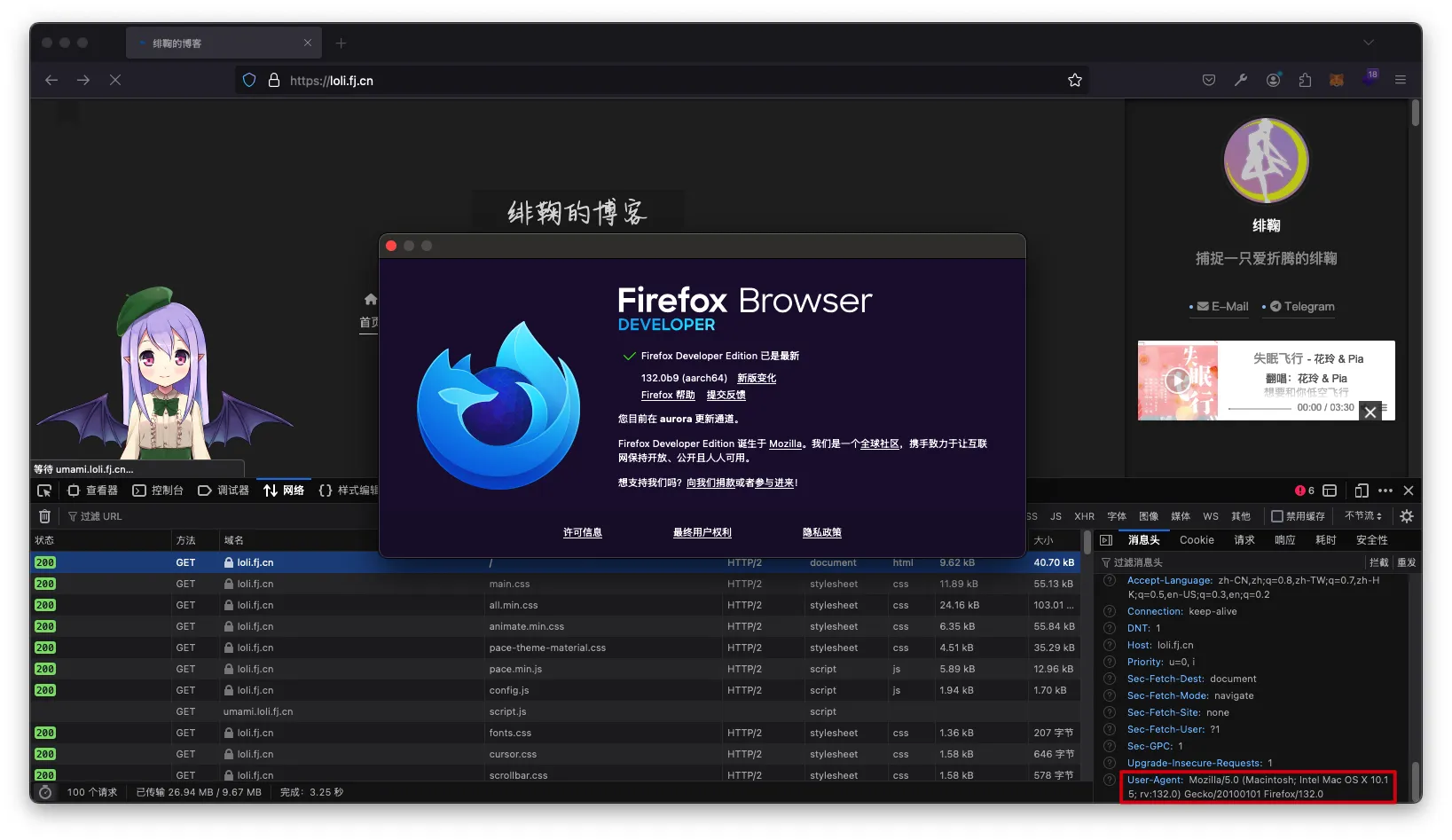Open performance analysis stopwatch icon

[x=45, y=792]
